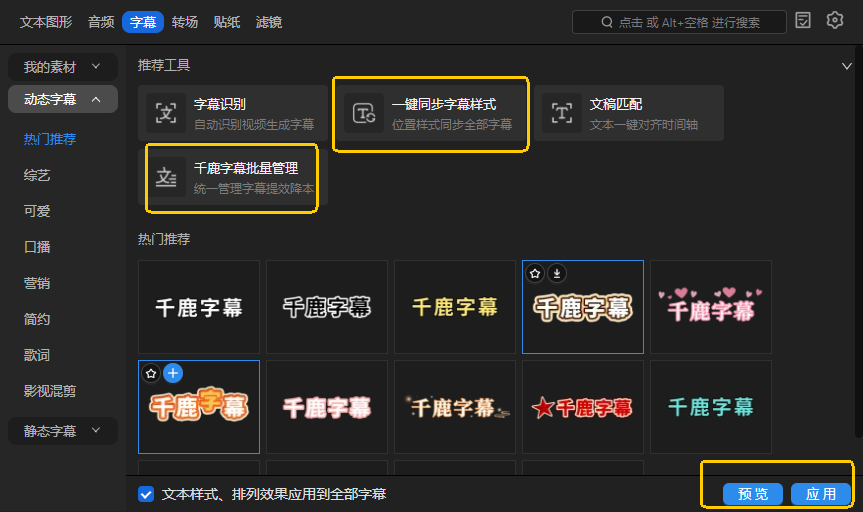The width and height of the screenshot is (863, 512).
Task: Choose the teal text subtitle style
Action: coord(711,407)
